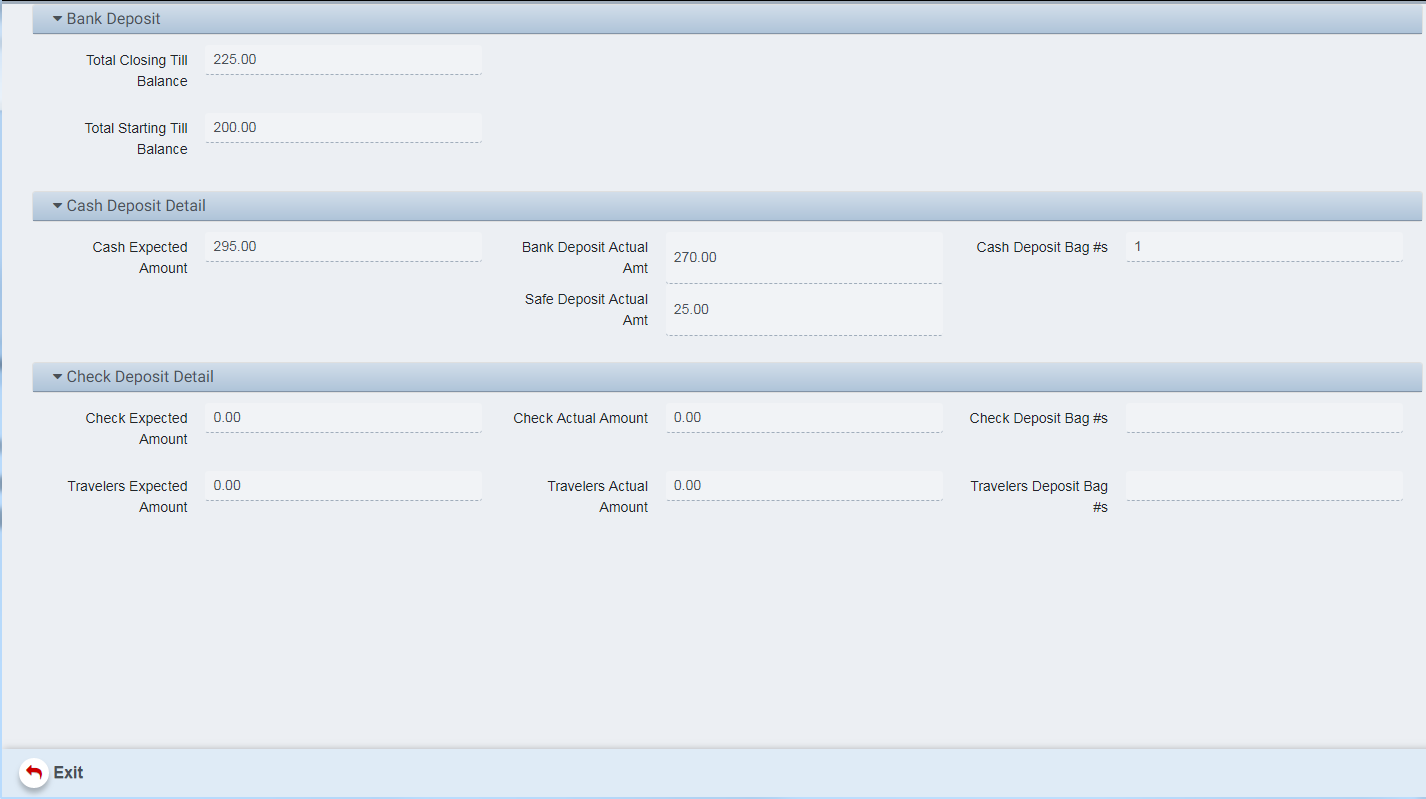This screenshot has width=1426, height=799.
Task: Click the Check Deposit Detail header title
Action: (140, 377)
